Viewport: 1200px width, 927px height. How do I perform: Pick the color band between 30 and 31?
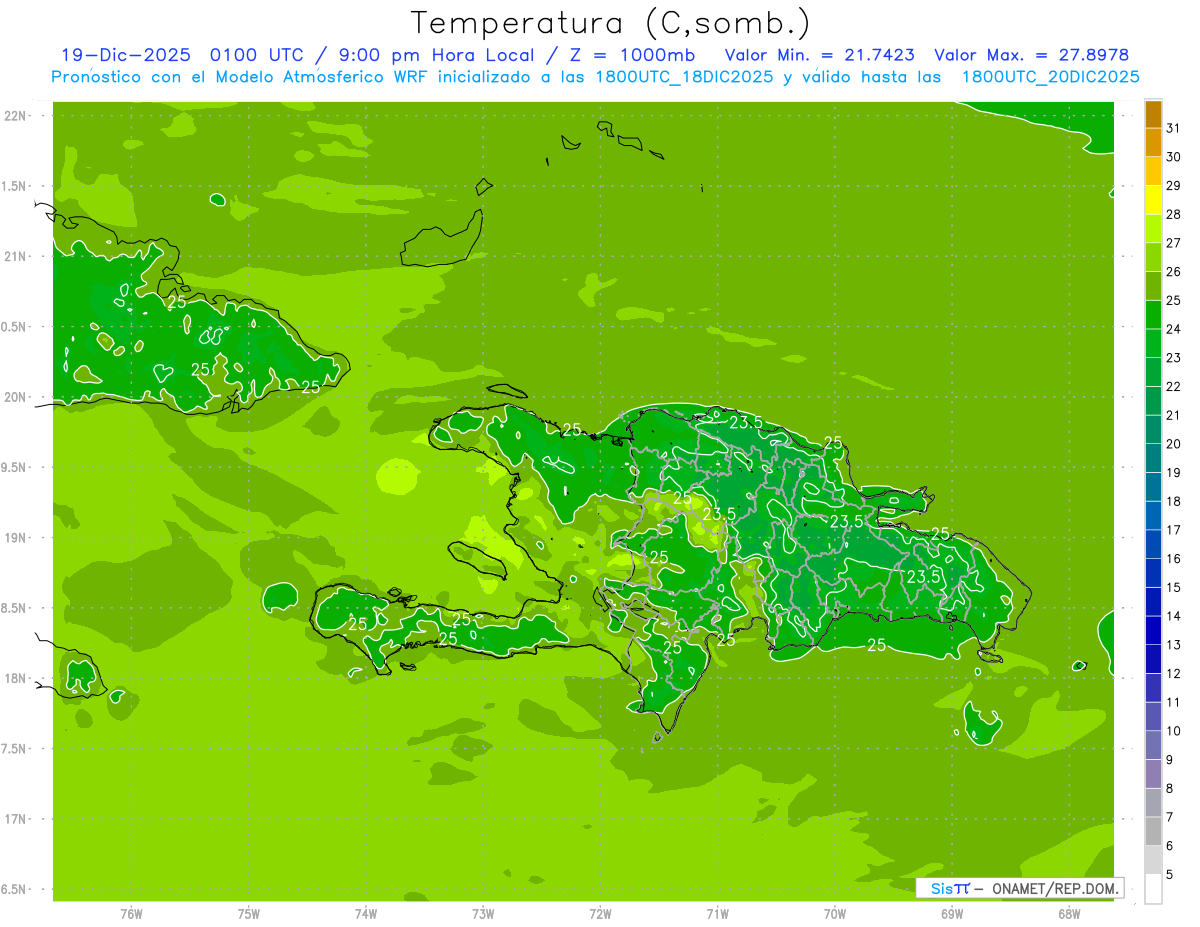[1153, 143]
